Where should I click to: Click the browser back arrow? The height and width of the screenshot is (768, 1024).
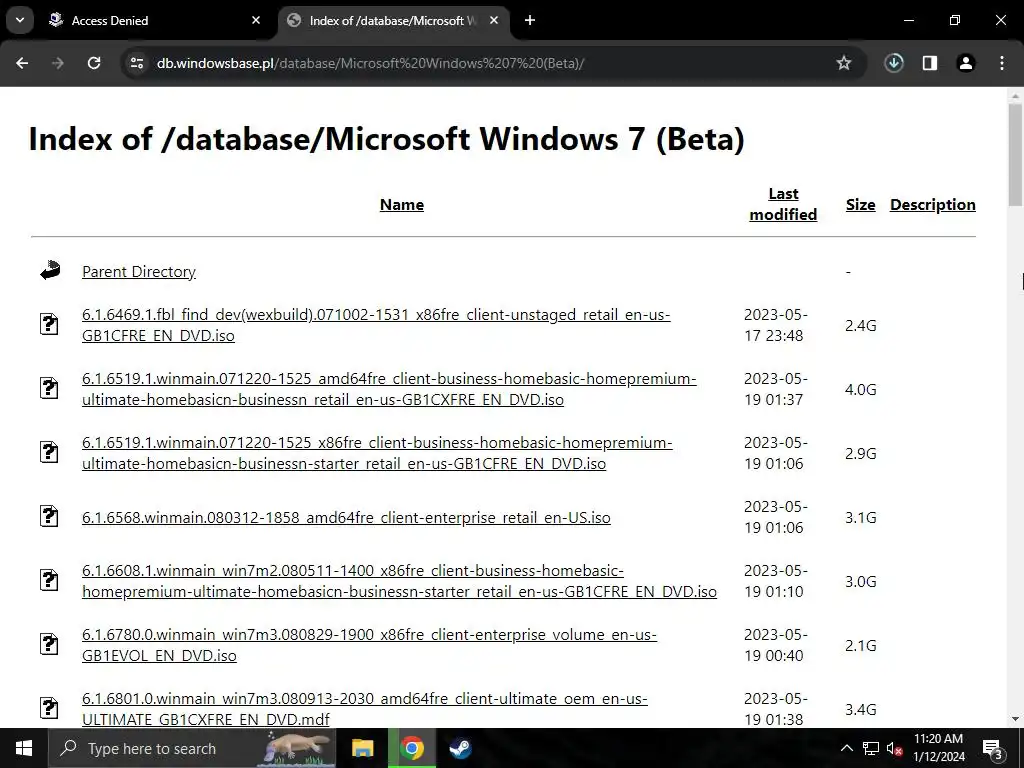[22, 63]
